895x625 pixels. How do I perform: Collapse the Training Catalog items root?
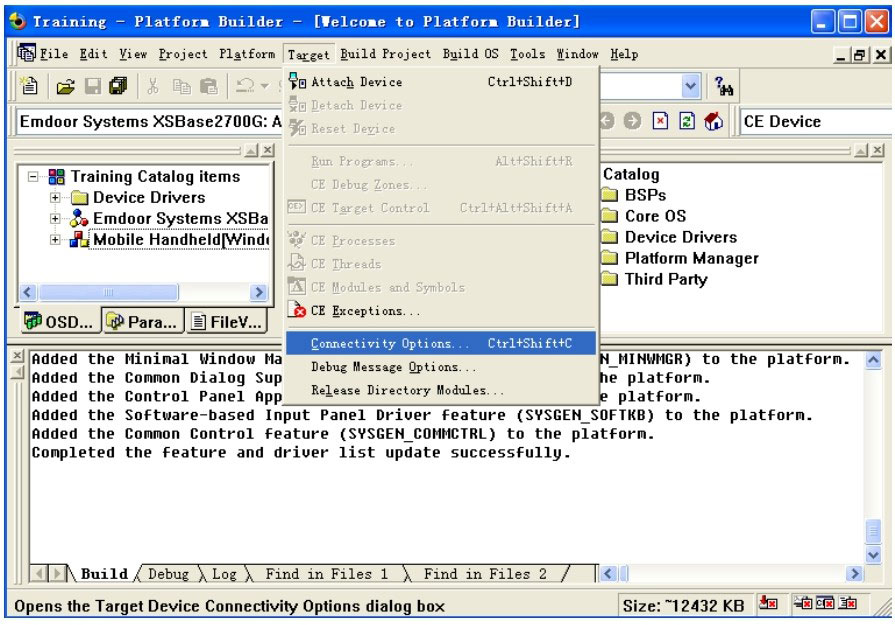point(34,177)
